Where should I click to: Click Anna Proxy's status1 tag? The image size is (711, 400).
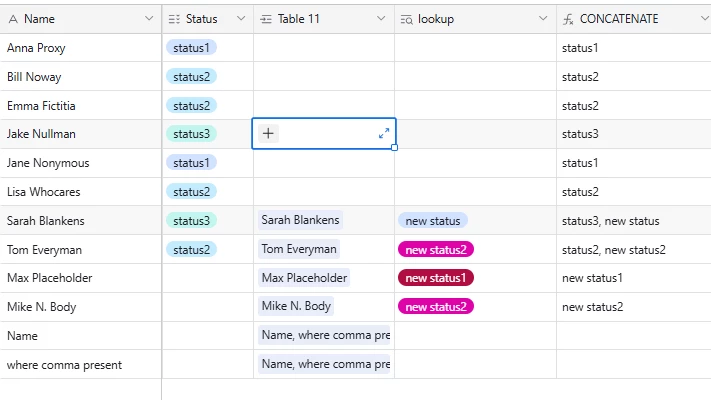click(x=191, y=48)
